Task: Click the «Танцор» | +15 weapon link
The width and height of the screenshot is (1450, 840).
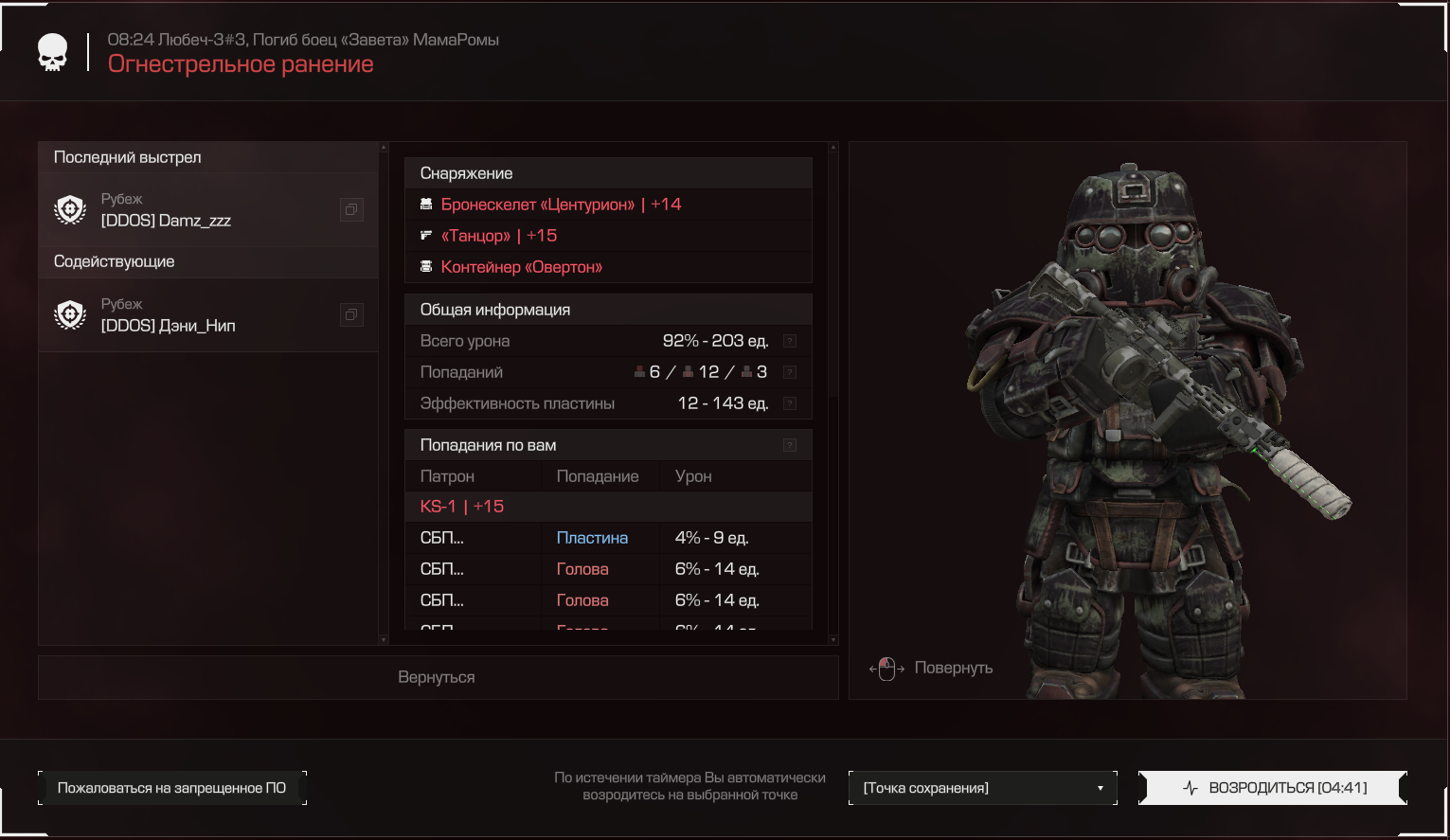Action: click(499, 236)
